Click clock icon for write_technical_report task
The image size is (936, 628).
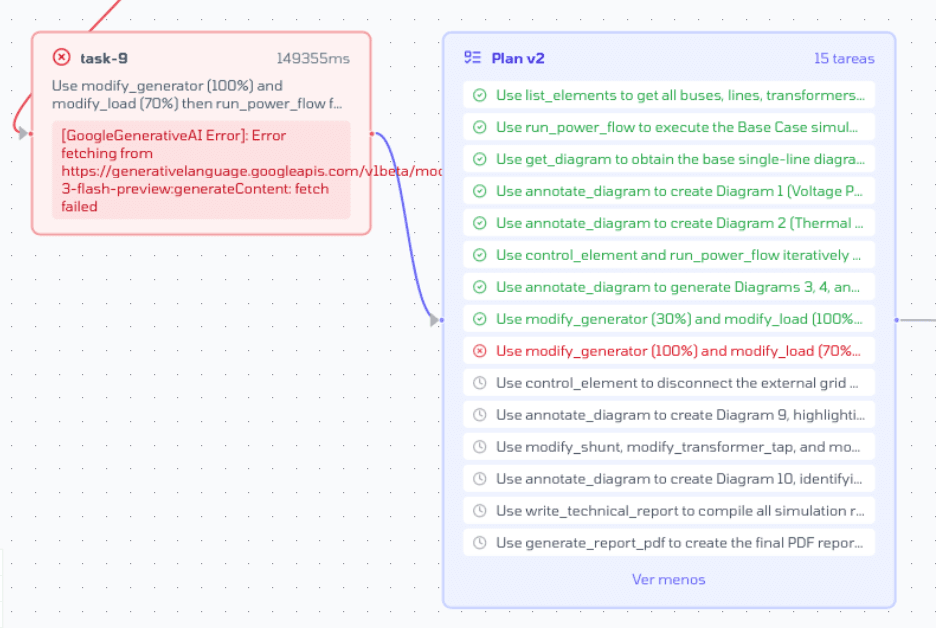480,511
